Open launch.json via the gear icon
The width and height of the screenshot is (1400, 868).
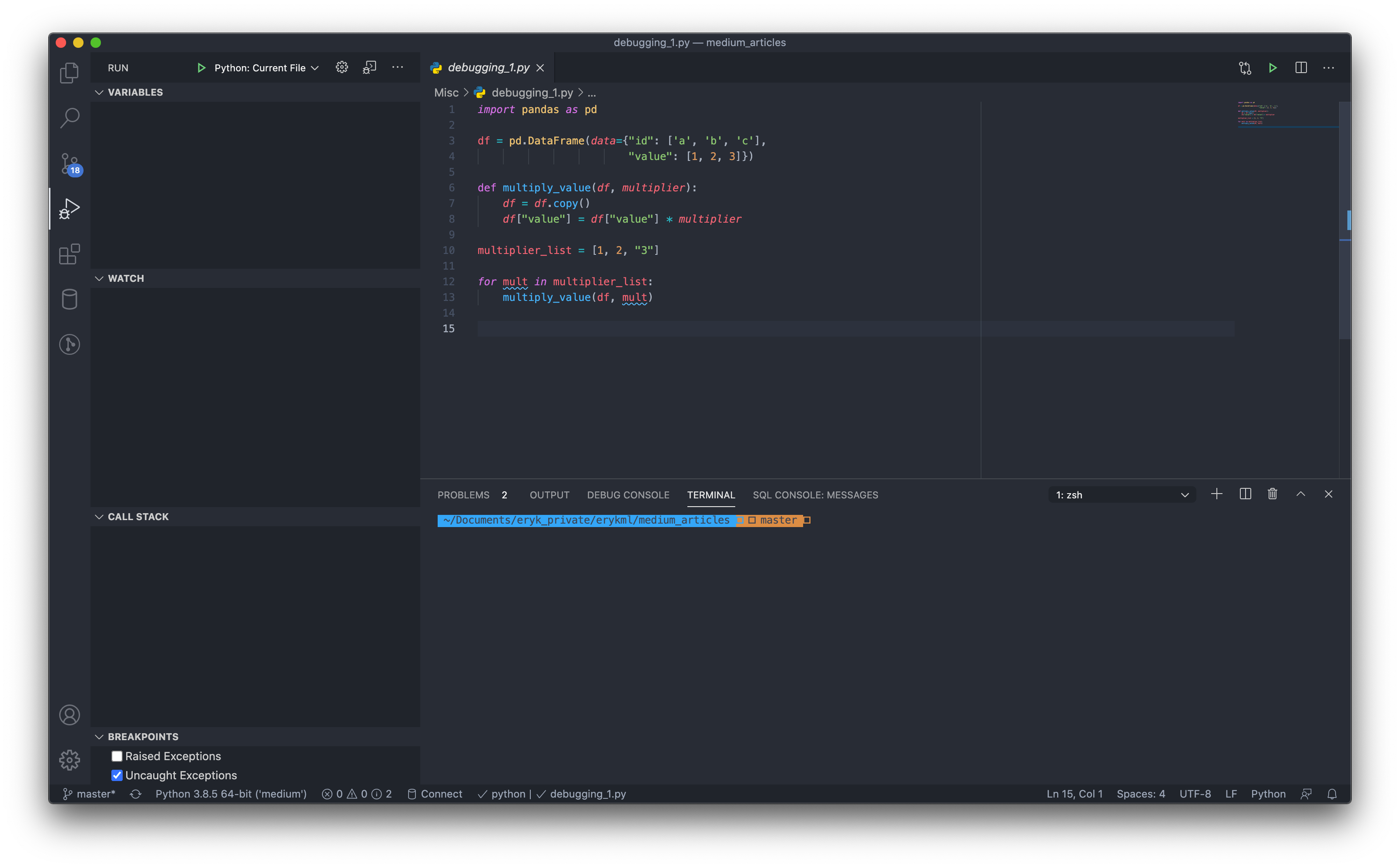point(342,68)
